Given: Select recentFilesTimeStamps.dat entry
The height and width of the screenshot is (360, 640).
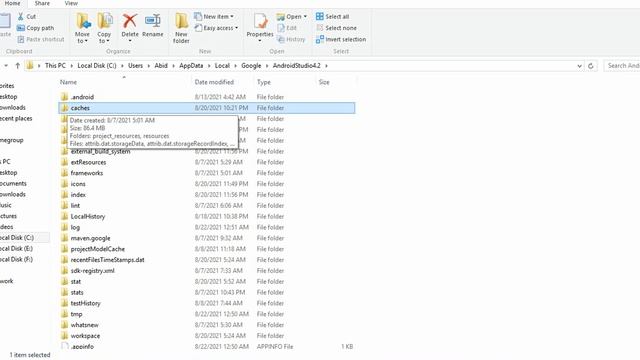Looking at the screenshot, I should click(x=107, y=260).
